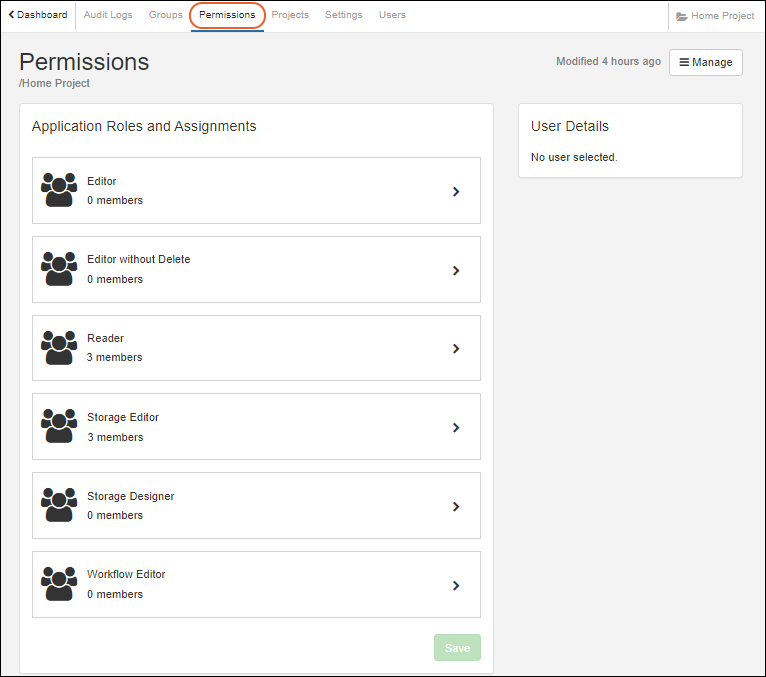This screenshot has width=766, height=677.
Task: Click the hamburger icon in Manage button
Action: (x=684, y=62)
